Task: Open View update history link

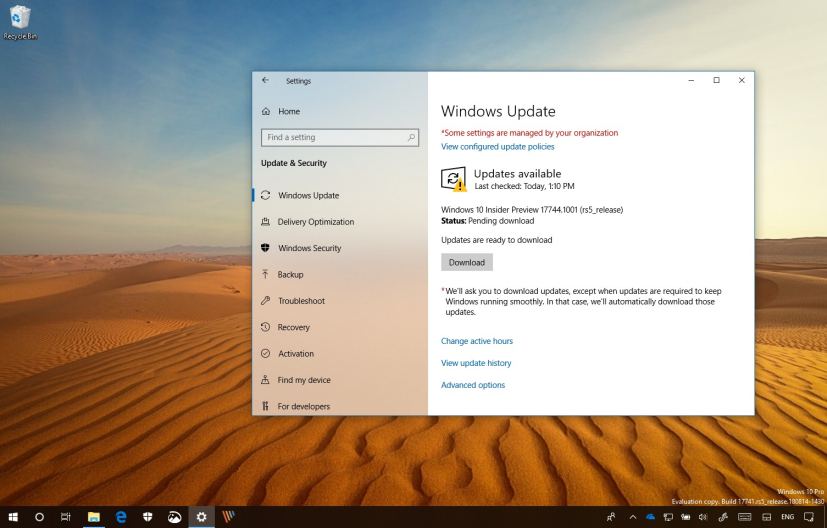Action: pos(476,363)
